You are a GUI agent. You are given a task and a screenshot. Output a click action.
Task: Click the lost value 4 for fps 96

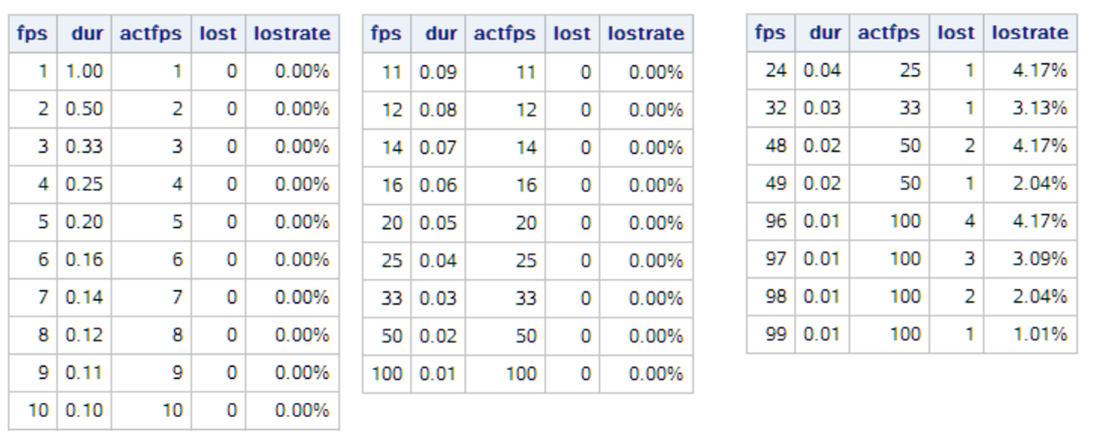pyautogui.click(x=956, y=221)
